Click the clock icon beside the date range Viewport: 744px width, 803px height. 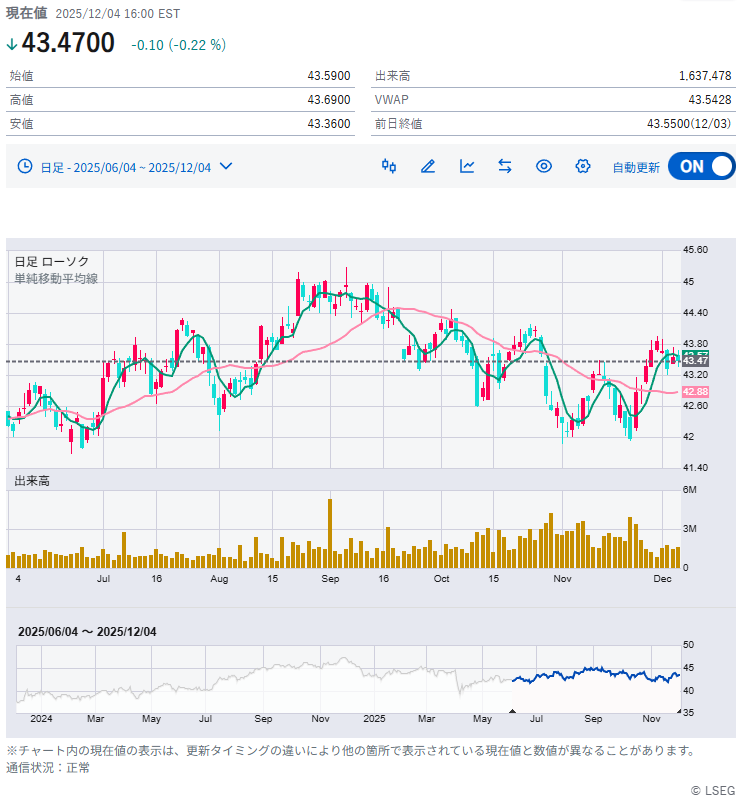[26, 167]
